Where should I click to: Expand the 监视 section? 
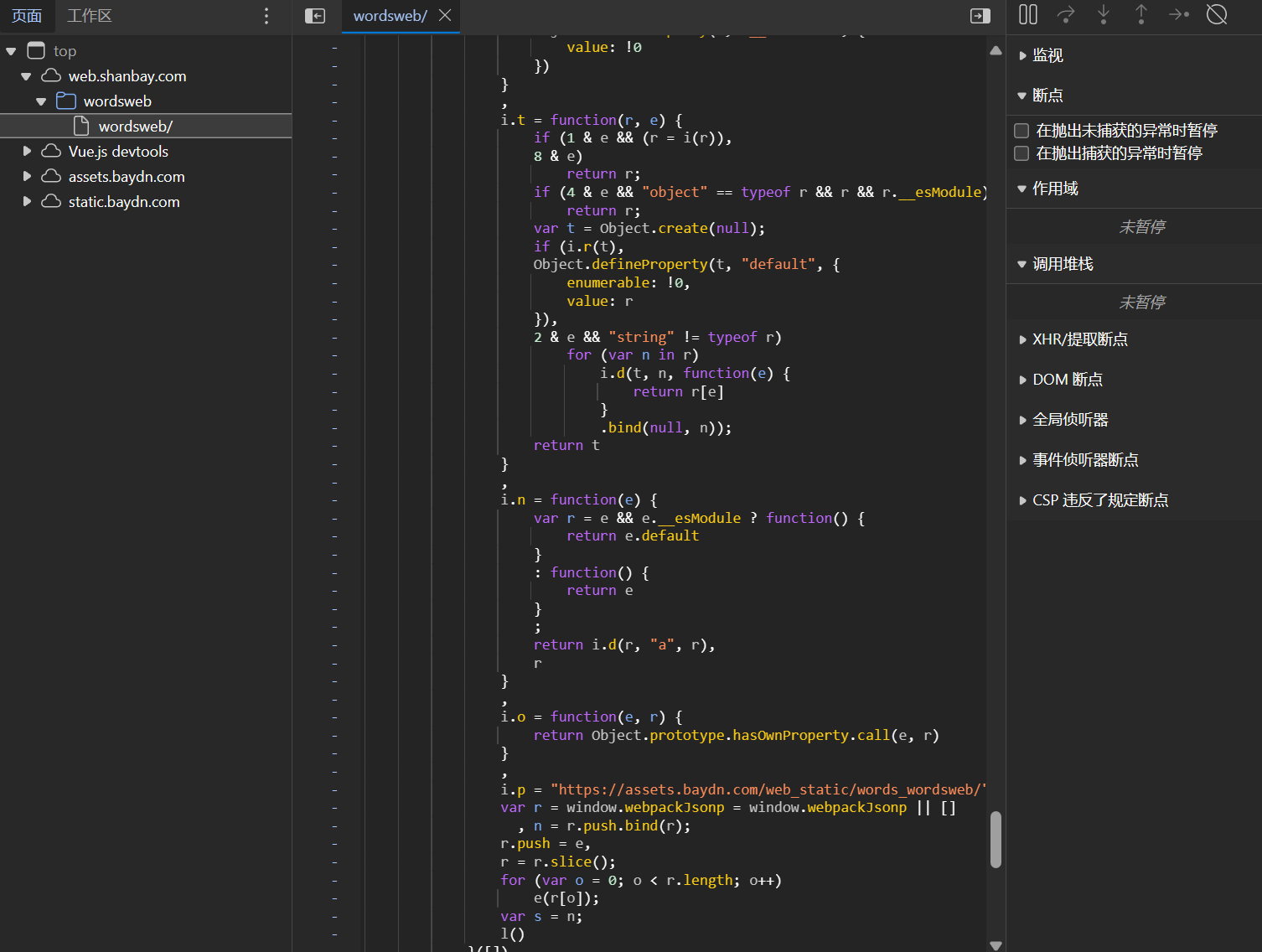coord(1047,55)
